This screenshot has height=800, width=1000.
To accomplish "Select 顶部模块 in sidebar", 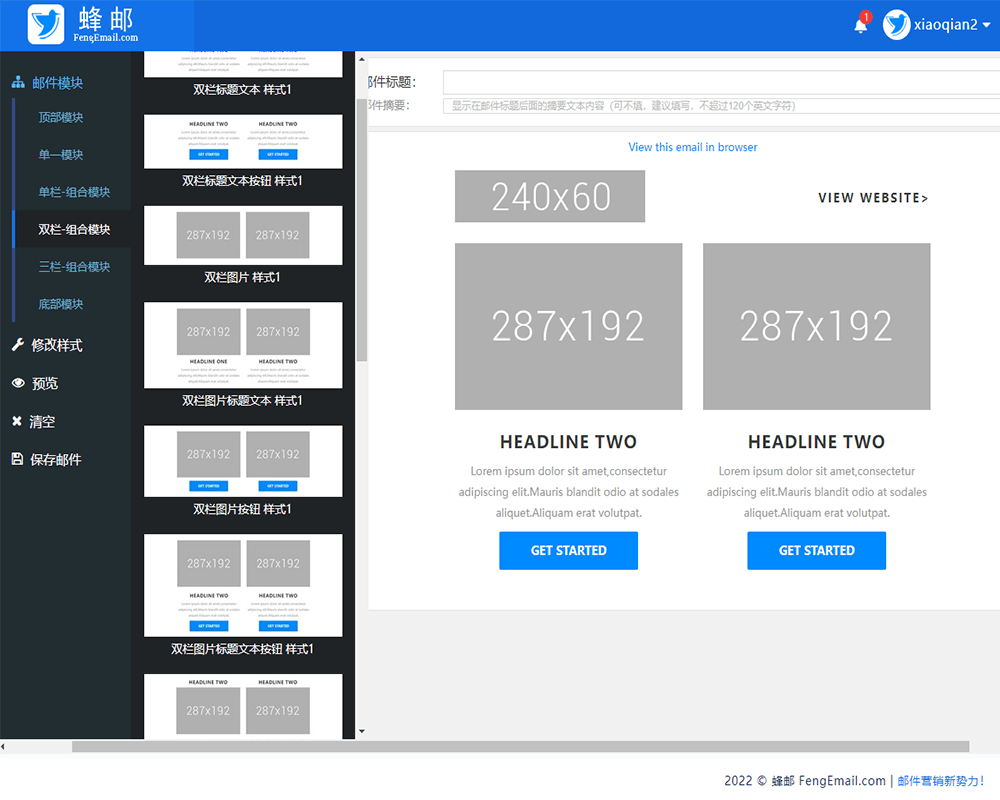I will pyautogui.click(x=61, y=117).
